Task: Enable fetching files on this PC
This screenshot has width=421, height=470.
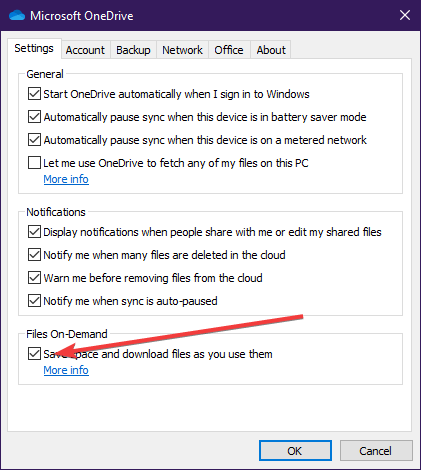Action: (x=34, y=163)
